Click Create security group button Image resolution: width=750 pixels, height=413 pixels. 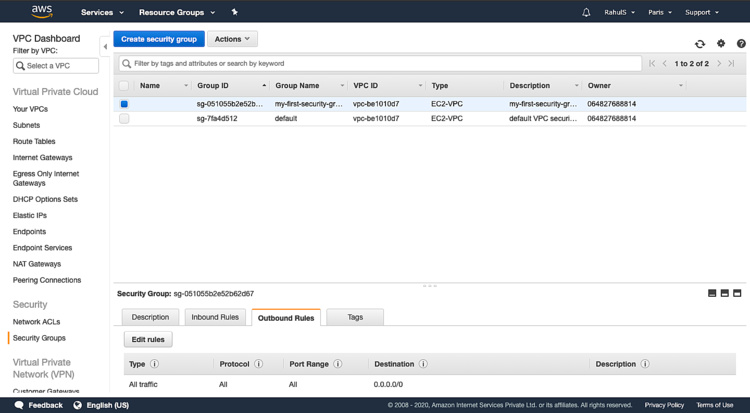coord(159,39)
